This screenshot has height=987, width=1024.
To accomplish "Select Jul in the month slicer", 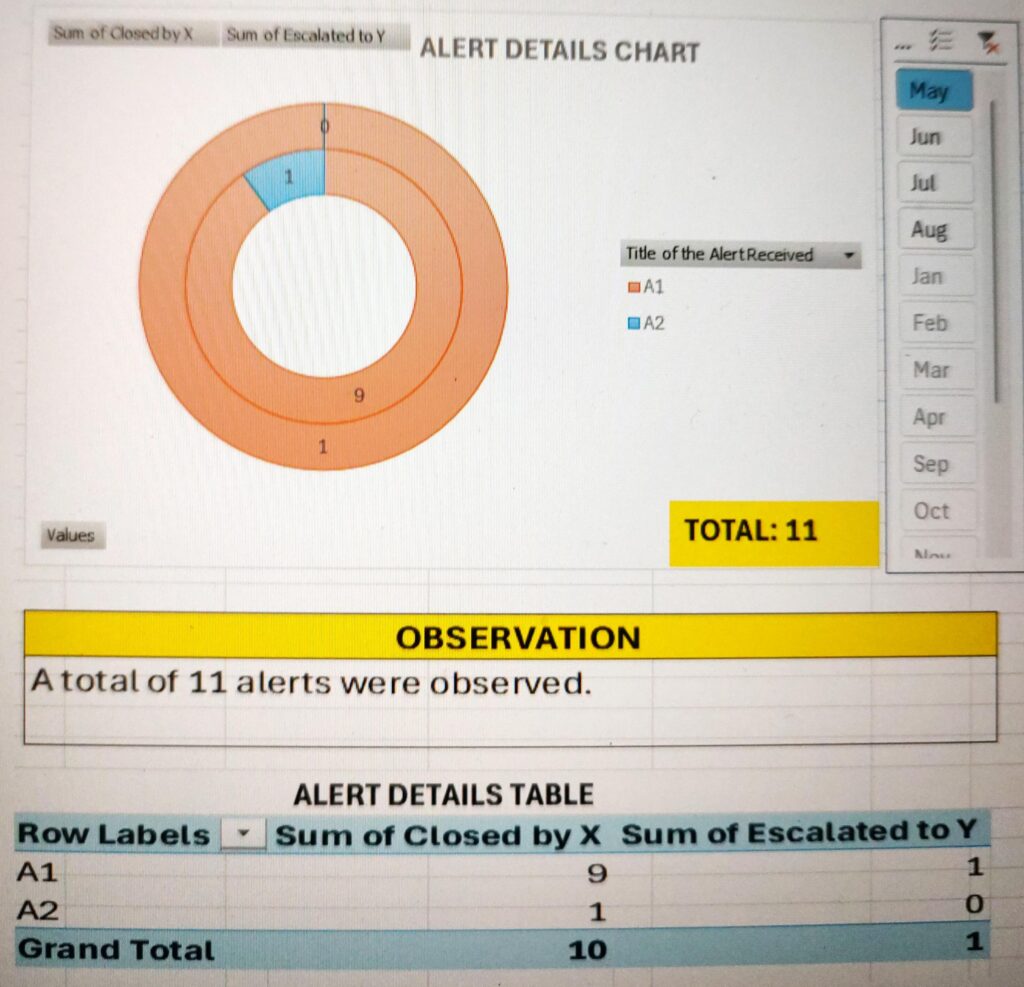I will click(x=934, y=183).
